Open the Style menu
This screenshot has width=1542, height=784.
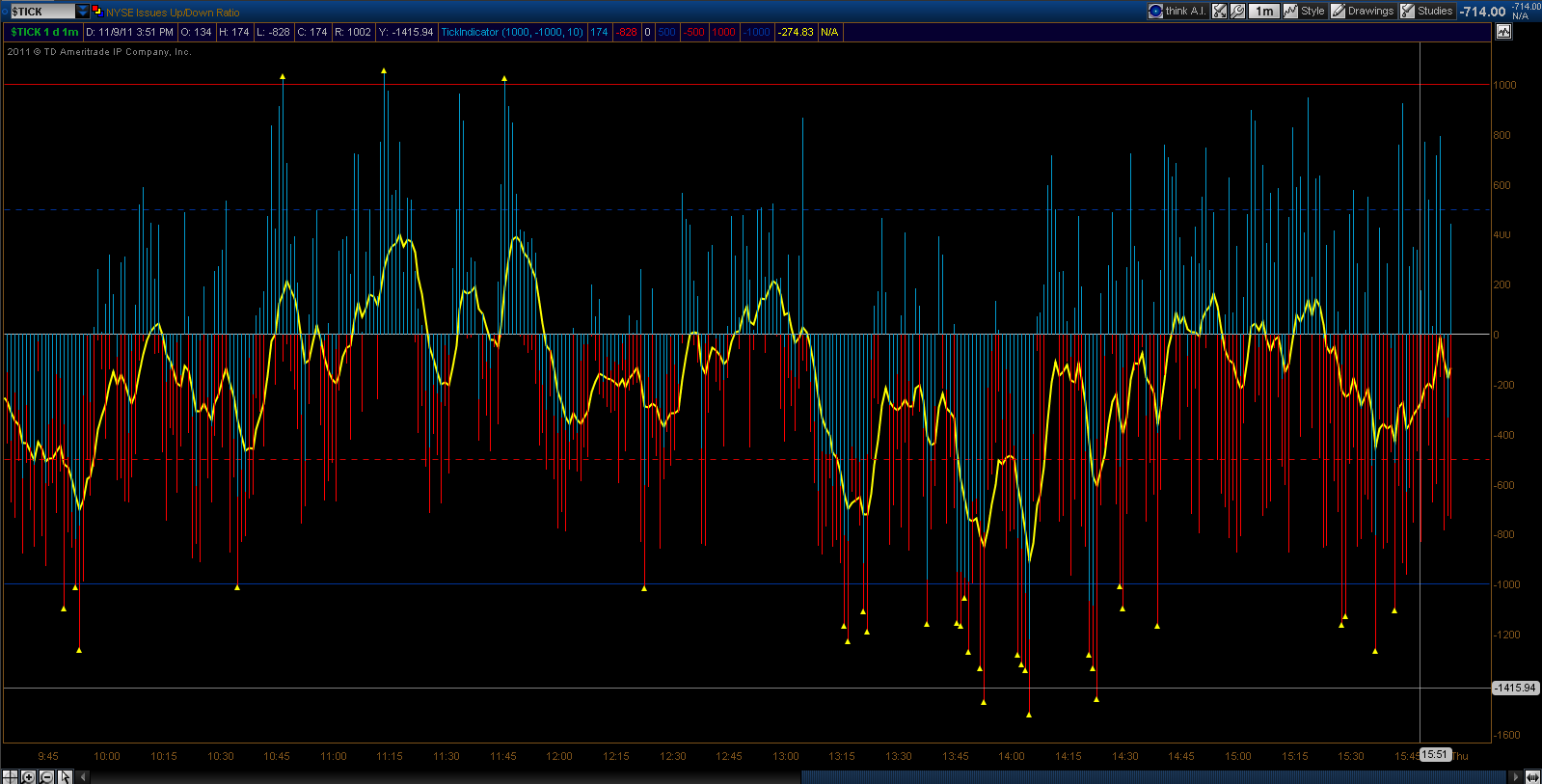point(1305,12)
